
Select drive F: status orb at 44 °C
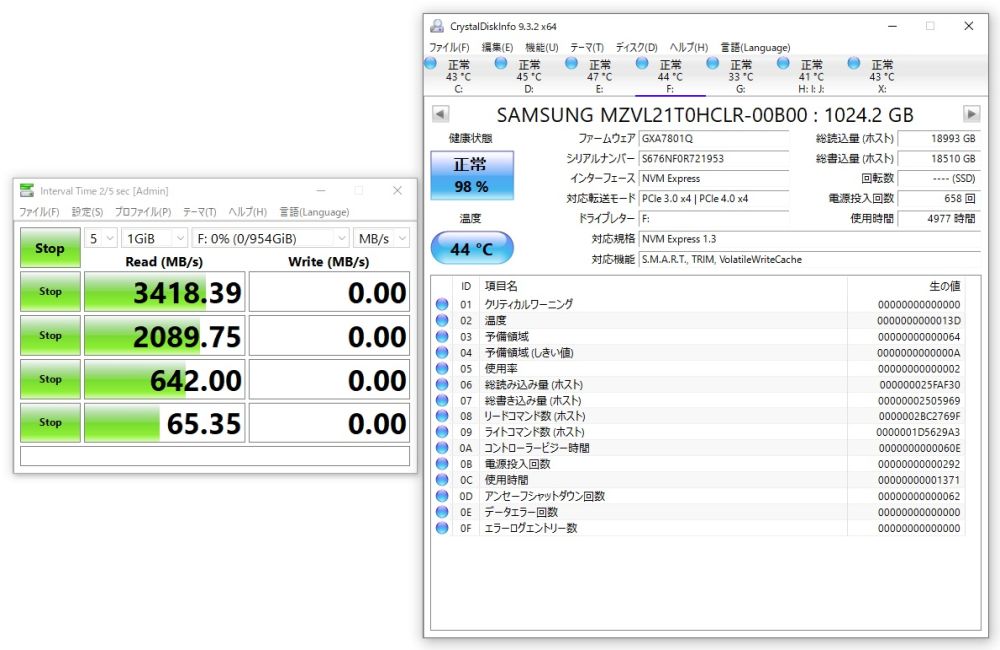(x=642, y=63)
